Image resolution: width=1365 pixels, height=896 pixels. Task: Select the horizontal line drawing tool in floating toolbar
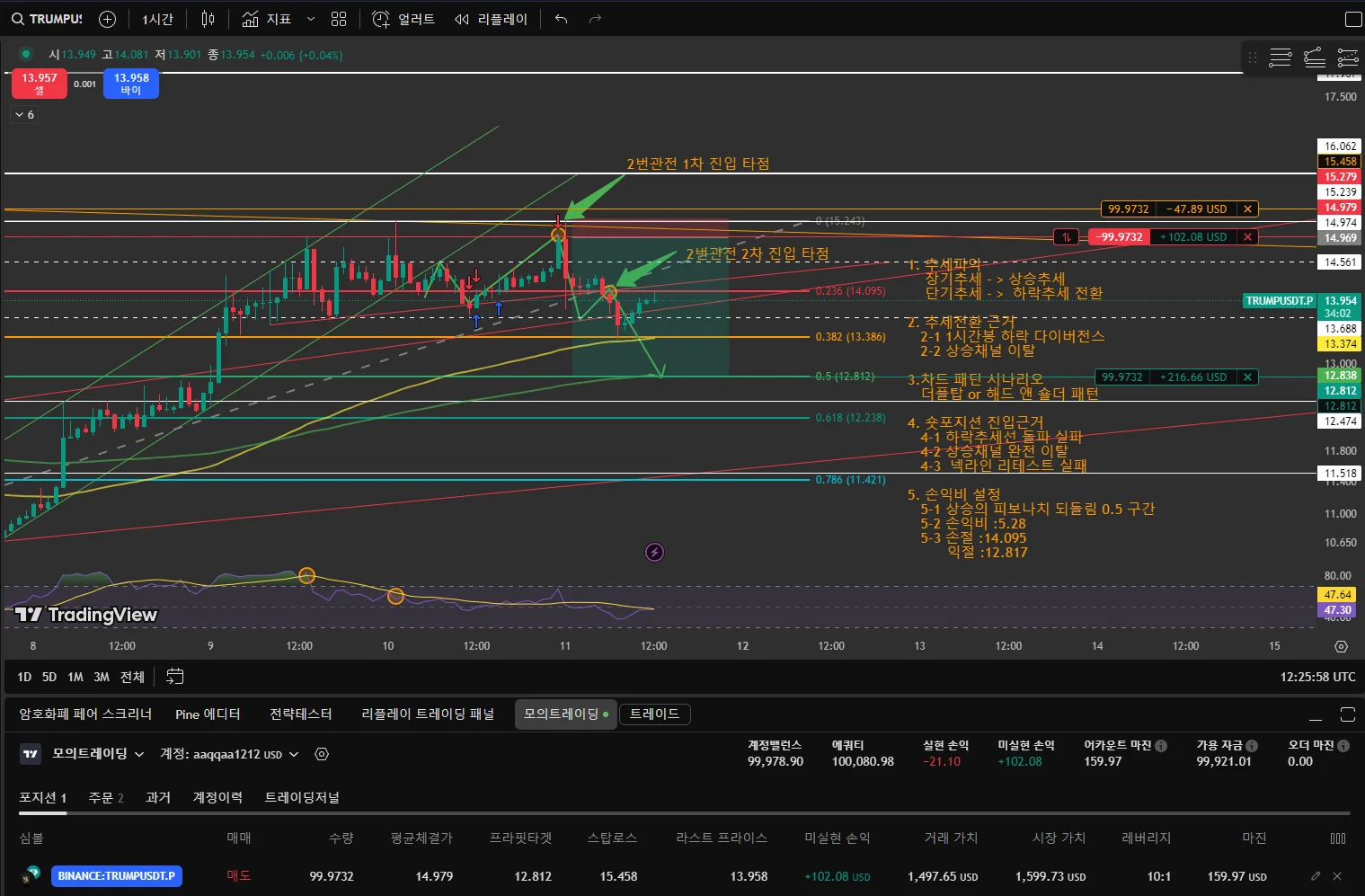(1281, 58)
